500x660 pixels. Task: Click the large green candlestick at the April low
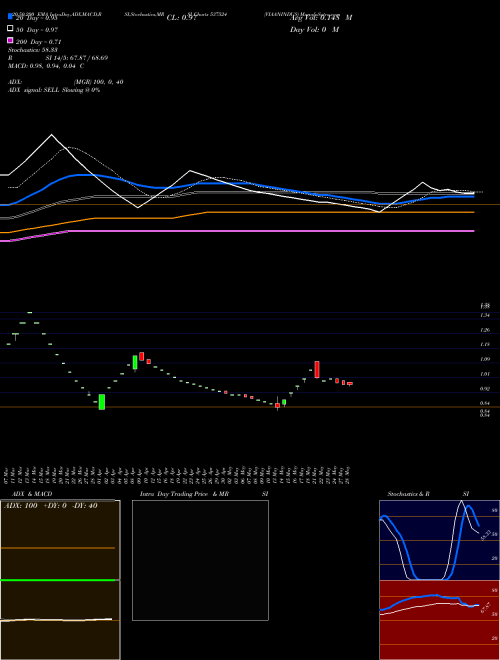click(101, 402)
